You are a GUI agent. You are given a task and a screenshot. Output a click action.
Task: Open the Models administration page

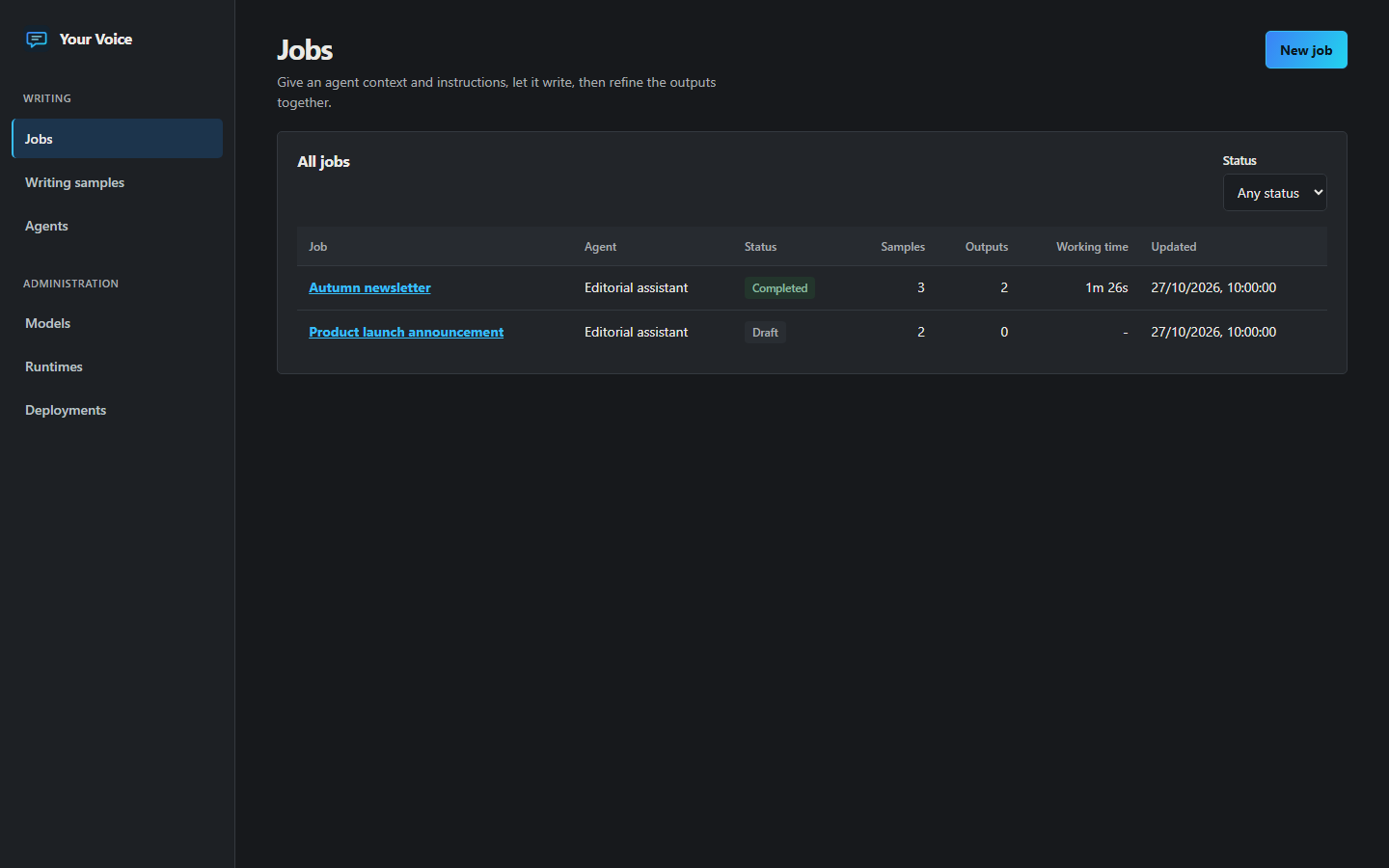pos(117,323)
